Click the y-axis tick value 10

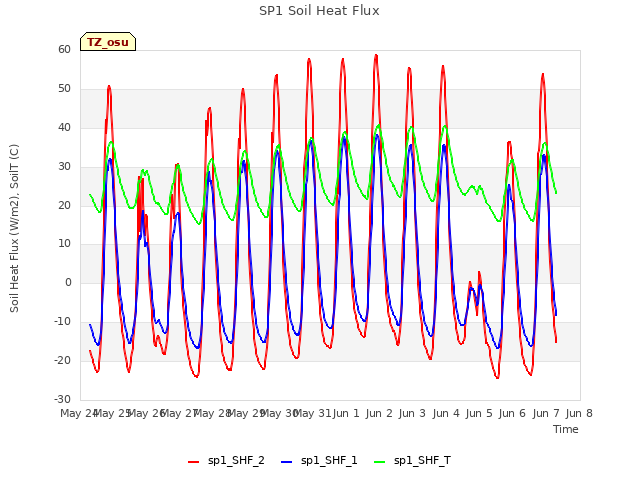[x=64, y=244]
